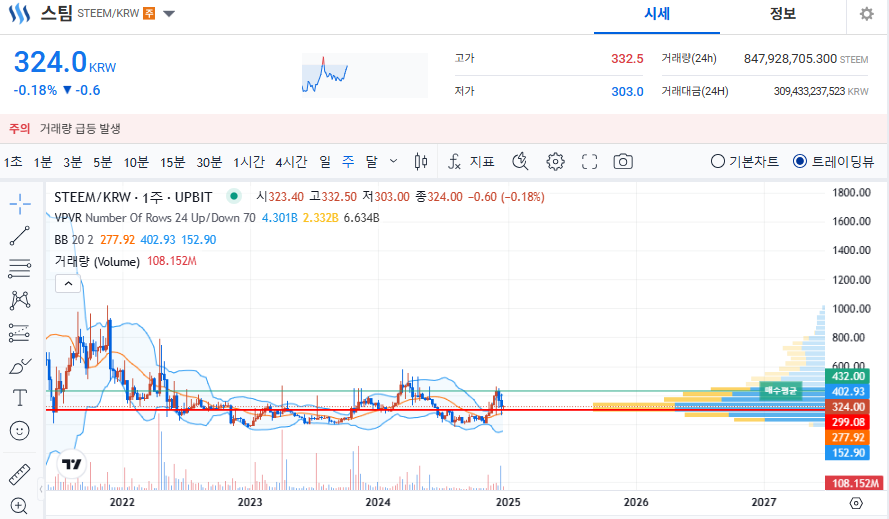
Task: Select the text annotation tool
Action: (20, 398)
